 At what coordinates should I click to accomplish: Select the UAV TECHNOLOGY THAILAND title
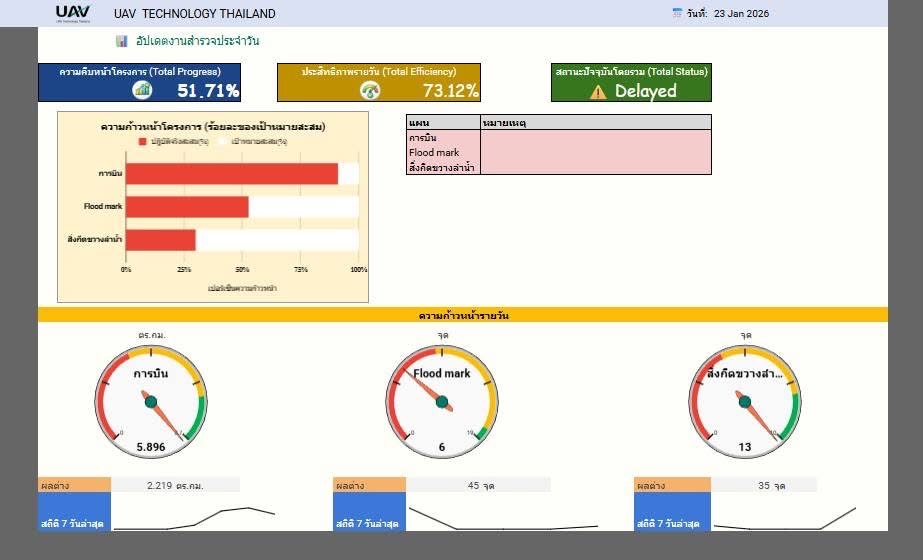[x=195, y=14]
